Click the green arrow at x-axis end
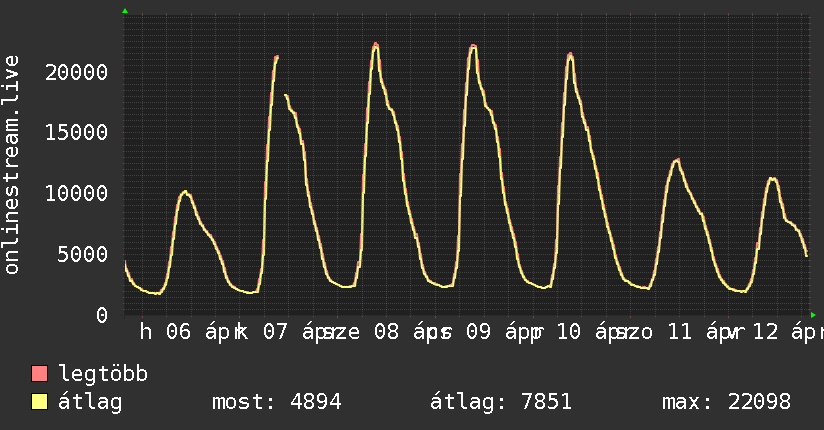This screenshot has height=430, width=824. click(x=813, y=315)
